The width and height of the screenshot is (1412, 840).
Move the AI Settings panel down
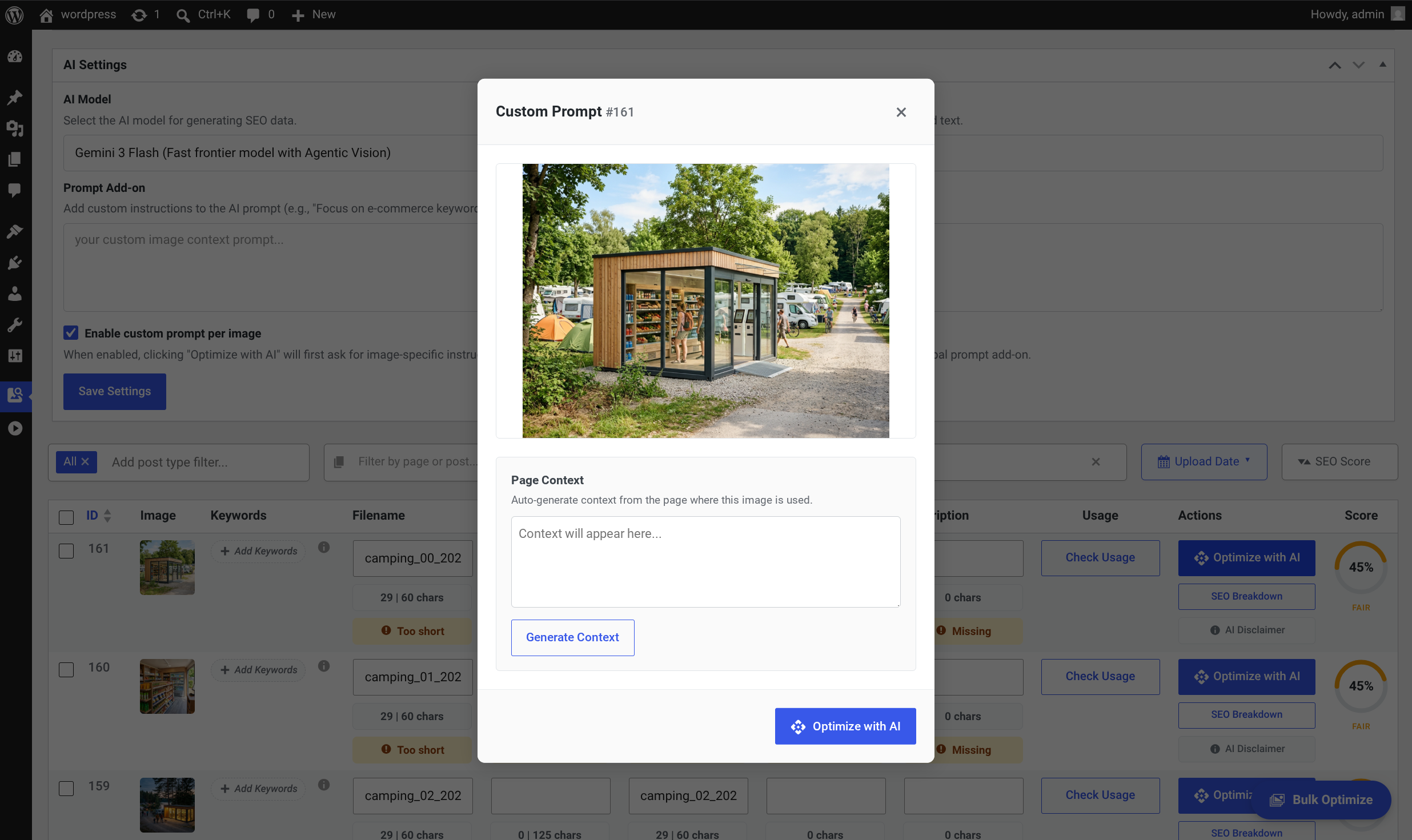pos(1359,65)
